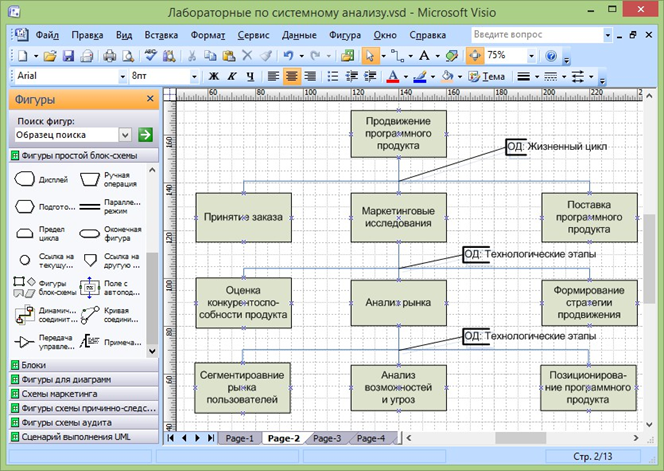
Task: Select the Динамическая соединительная линия shape
Action: click(x=46, y=315)
